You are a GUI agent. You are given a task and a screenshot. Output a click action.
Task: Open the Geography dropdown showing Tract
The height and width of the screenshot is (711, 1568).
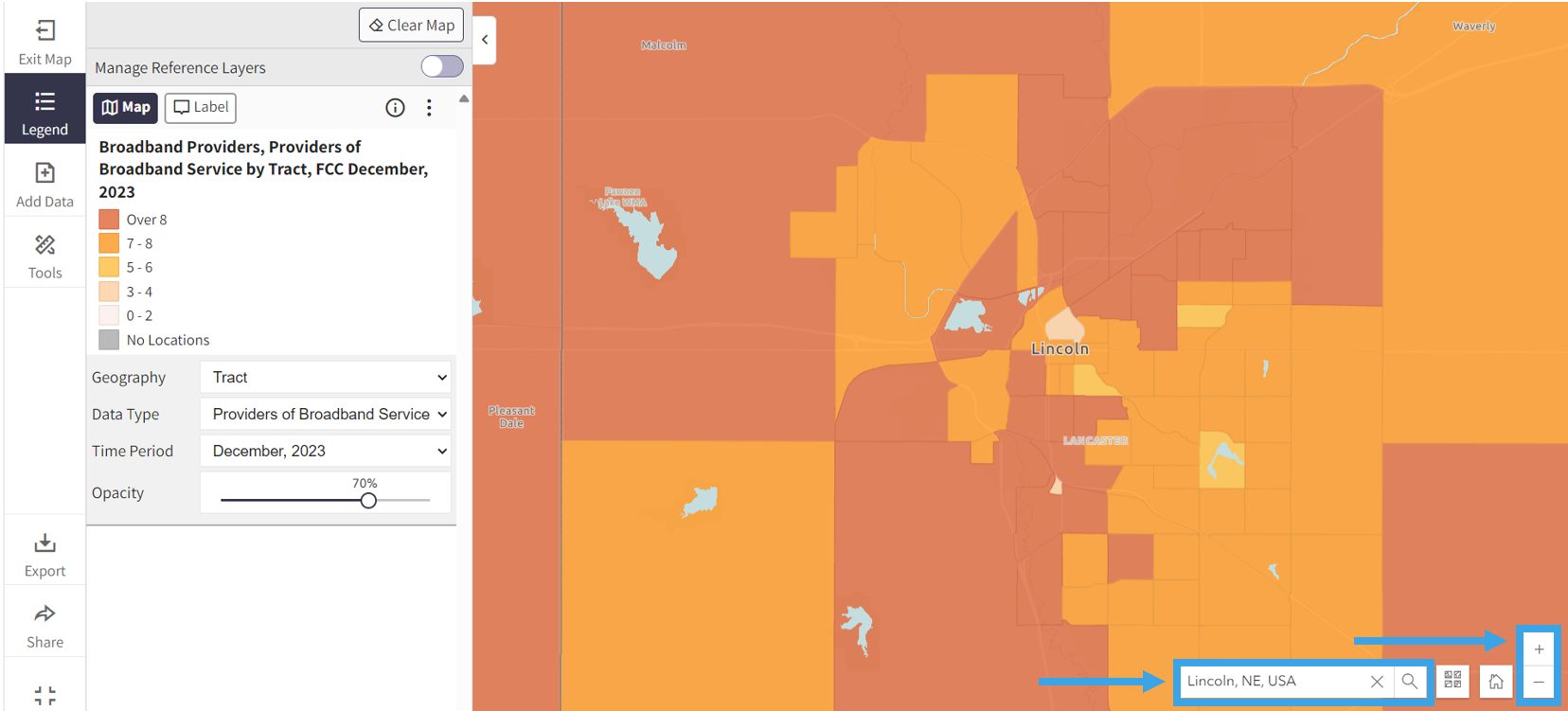tap(325, 377)
